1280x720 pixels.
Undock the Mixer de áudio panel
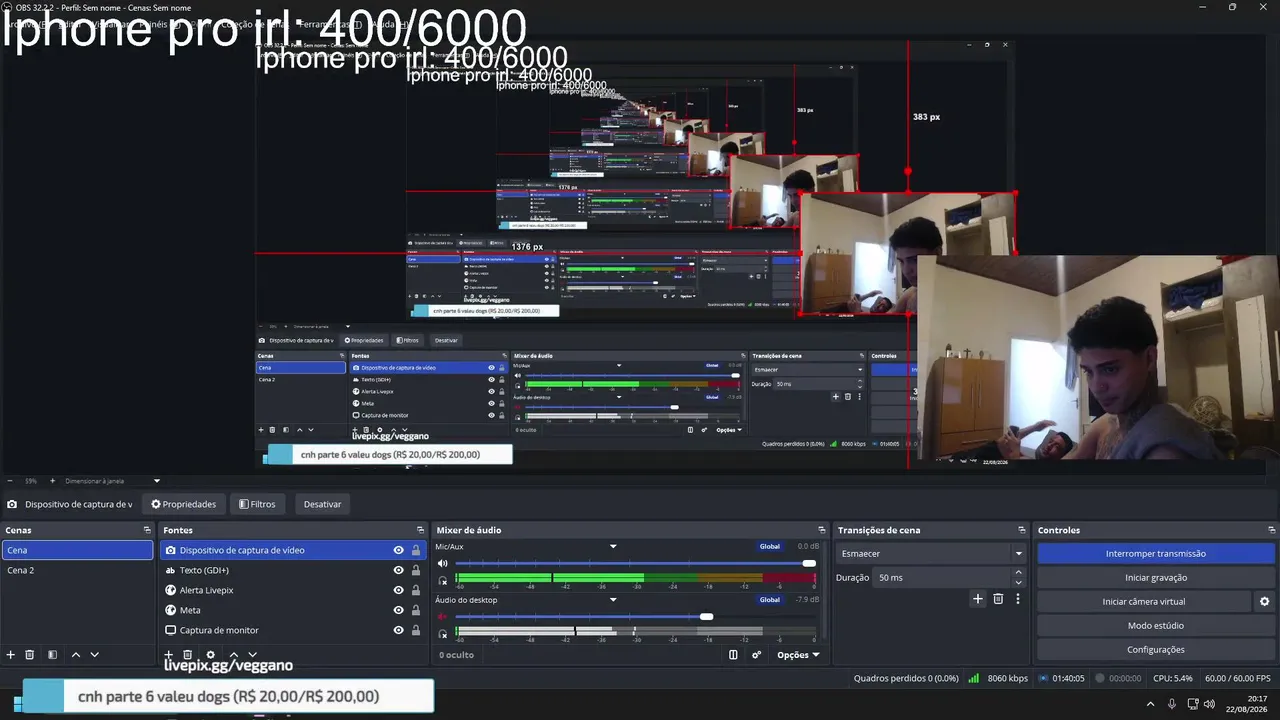822,530
